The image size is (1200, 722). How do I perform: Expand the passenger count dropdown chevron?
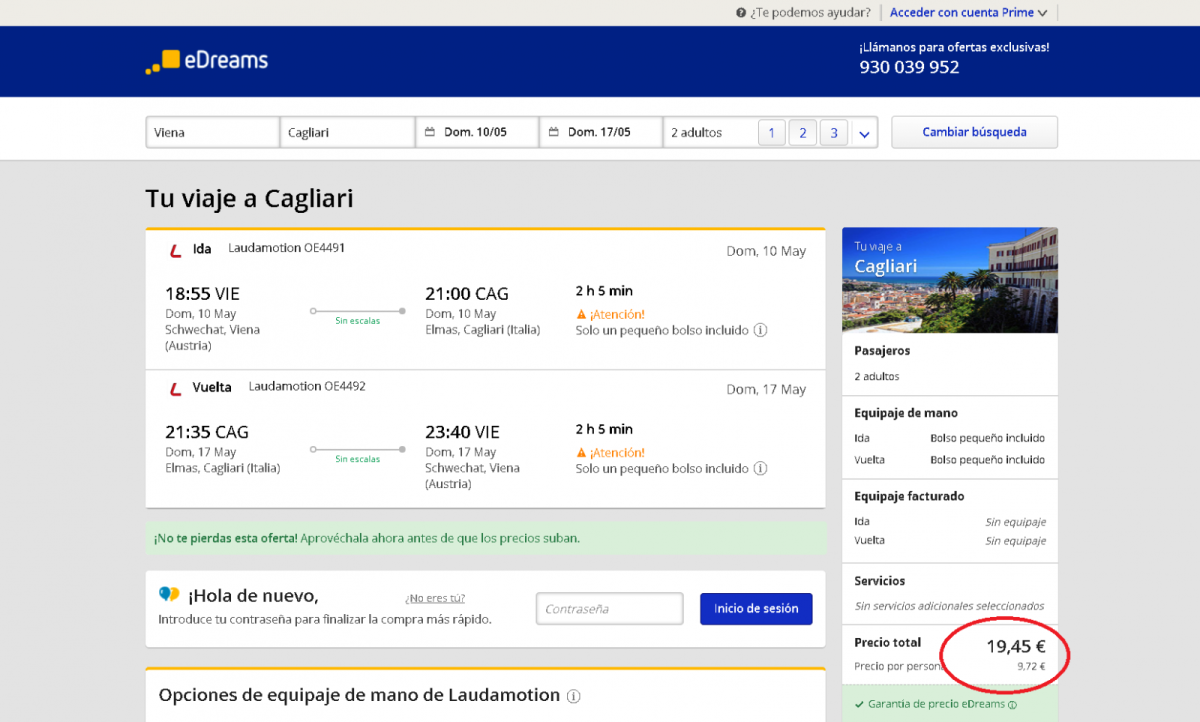tap(864, 133)
